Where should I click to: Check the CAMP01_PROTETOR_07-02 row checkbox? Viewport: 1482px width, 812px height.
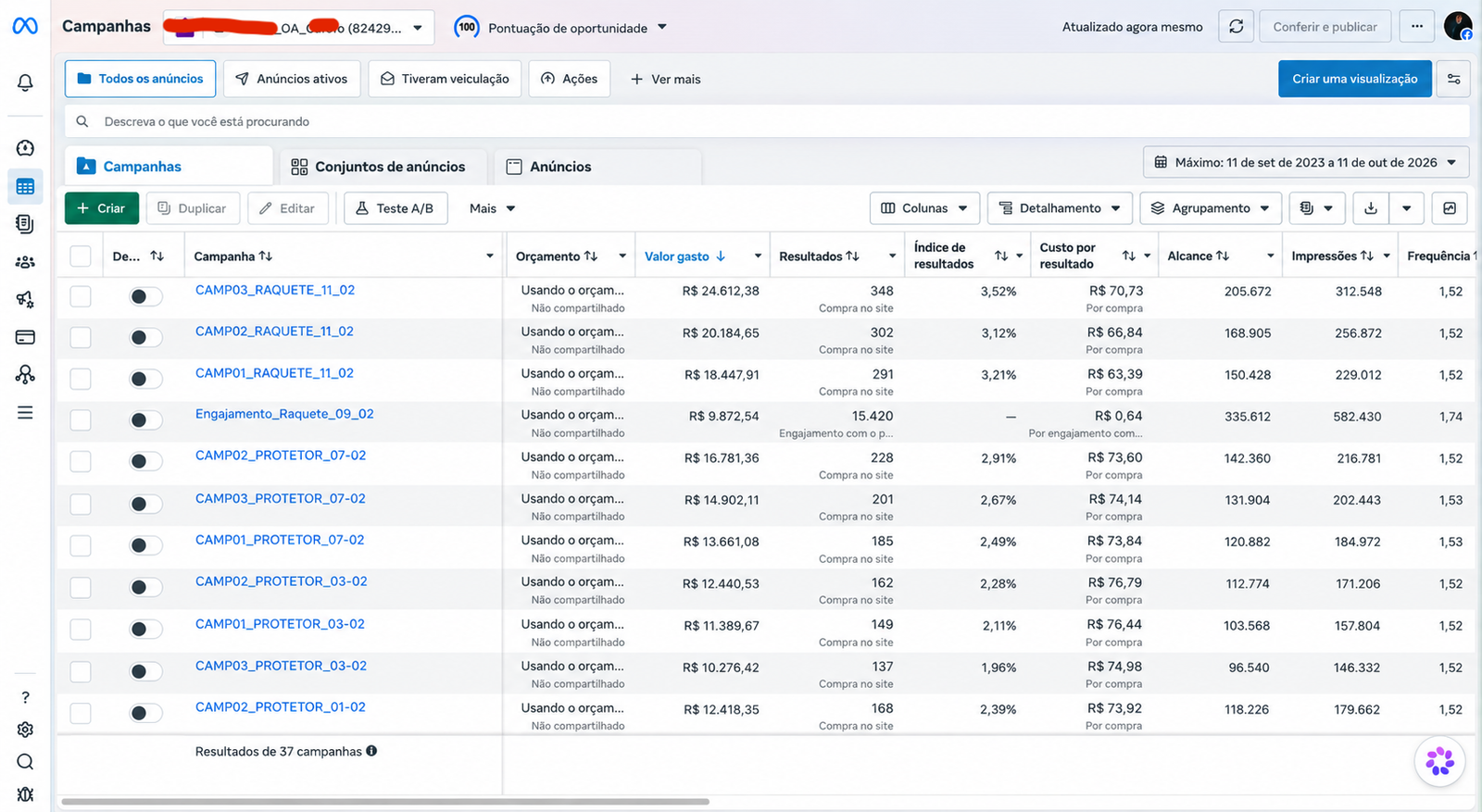[81, 545]
